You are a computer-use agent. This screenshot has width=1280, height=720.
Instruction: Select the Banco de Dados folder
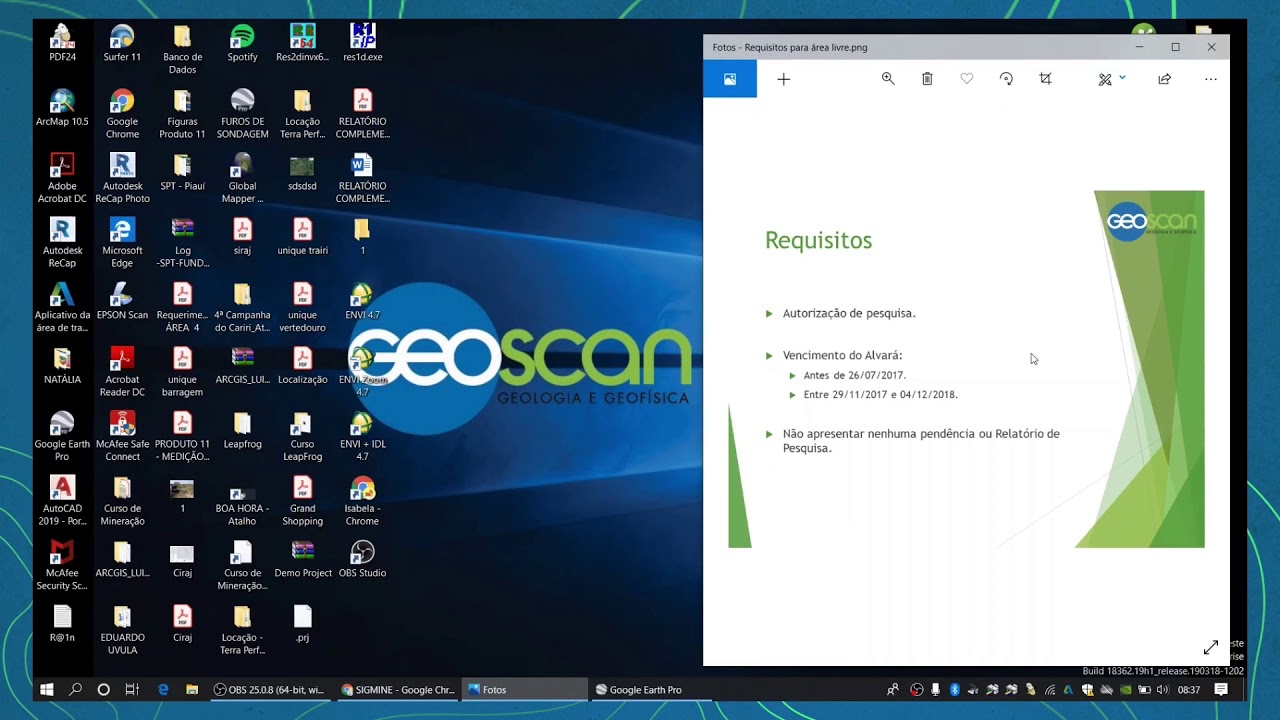click(x=182, y=50)
